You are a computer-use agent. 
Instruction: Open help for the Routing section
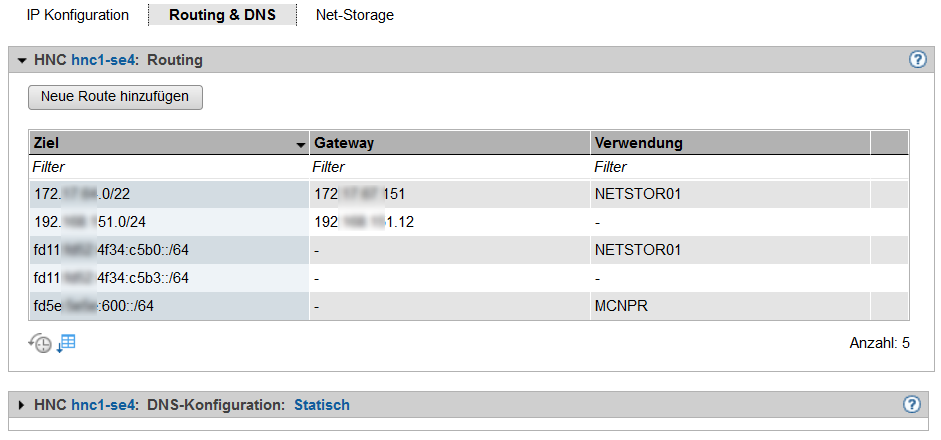(x=917, y=59)
